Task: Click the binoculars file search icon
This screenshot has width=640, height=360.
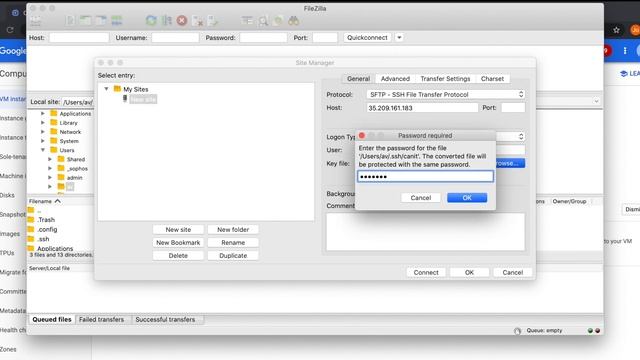Action: click(x=293, y=20)
